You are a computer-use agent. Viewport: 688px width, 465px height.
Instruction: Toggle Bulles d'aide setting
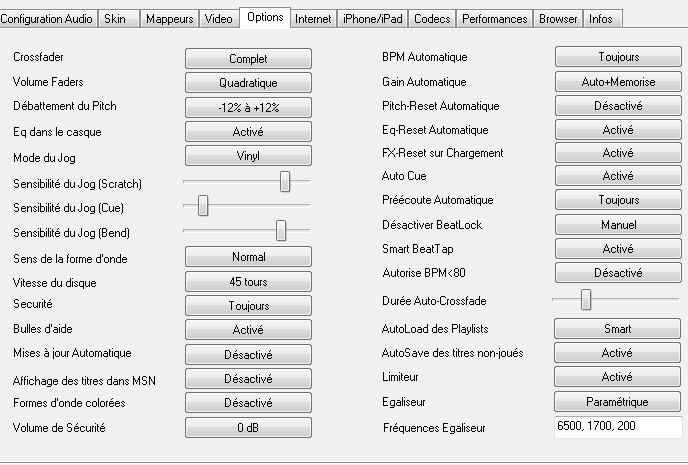pyautogui.click(x=248, y=330)
